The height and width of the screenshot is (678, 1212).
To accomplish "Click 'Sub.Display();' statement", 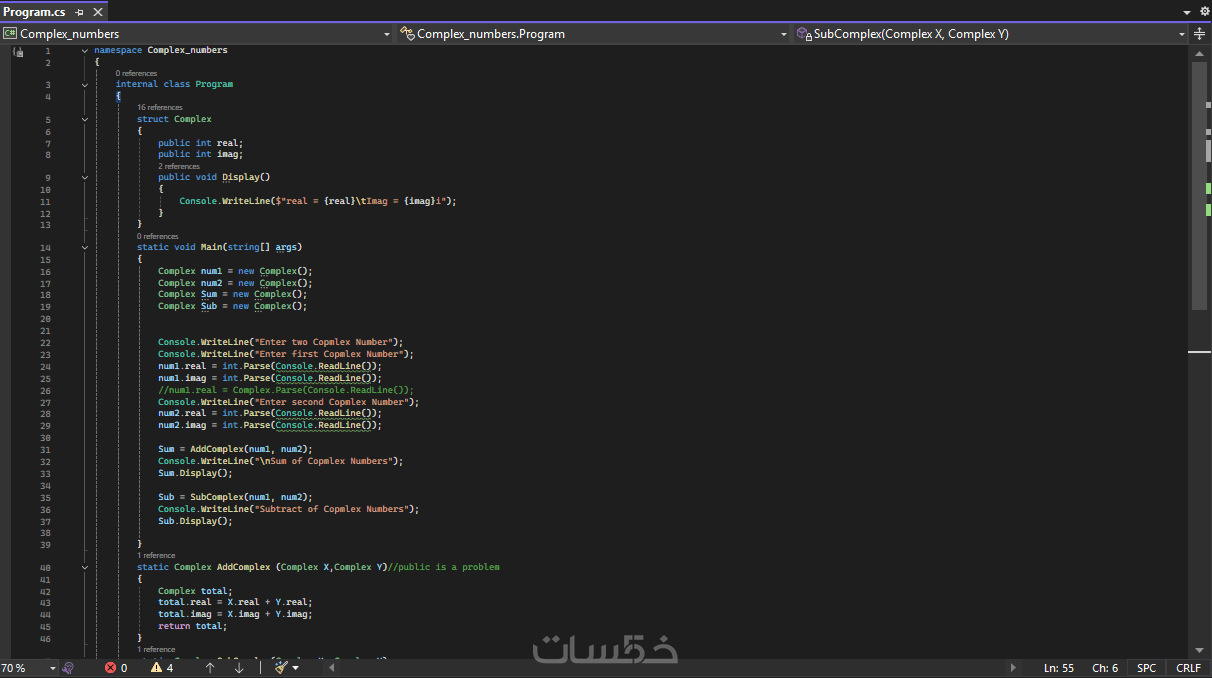I will point(195,521).
